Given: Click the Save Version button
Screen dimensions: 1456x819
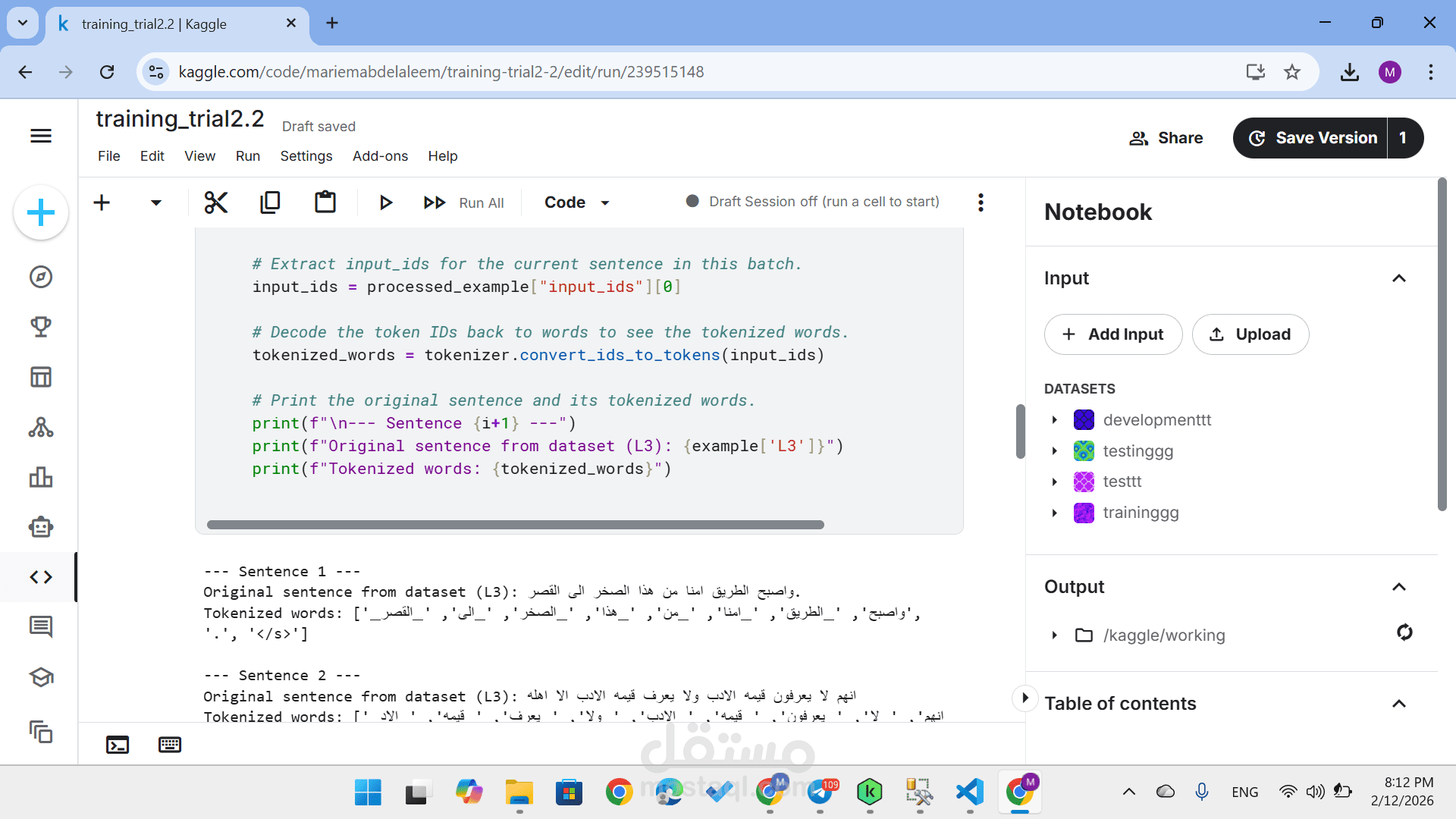Looking at the screenshot, I should (x=1312, y=138).
